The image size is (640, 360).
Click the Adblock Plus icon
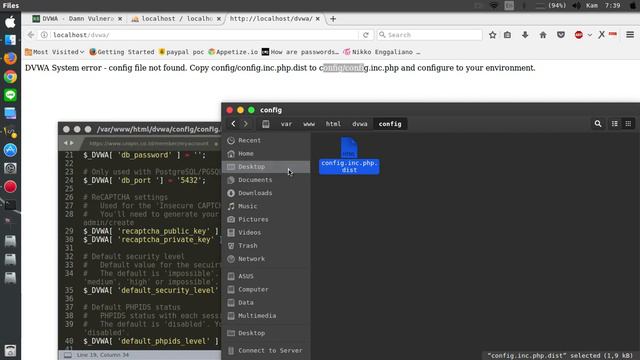point(578,35)
